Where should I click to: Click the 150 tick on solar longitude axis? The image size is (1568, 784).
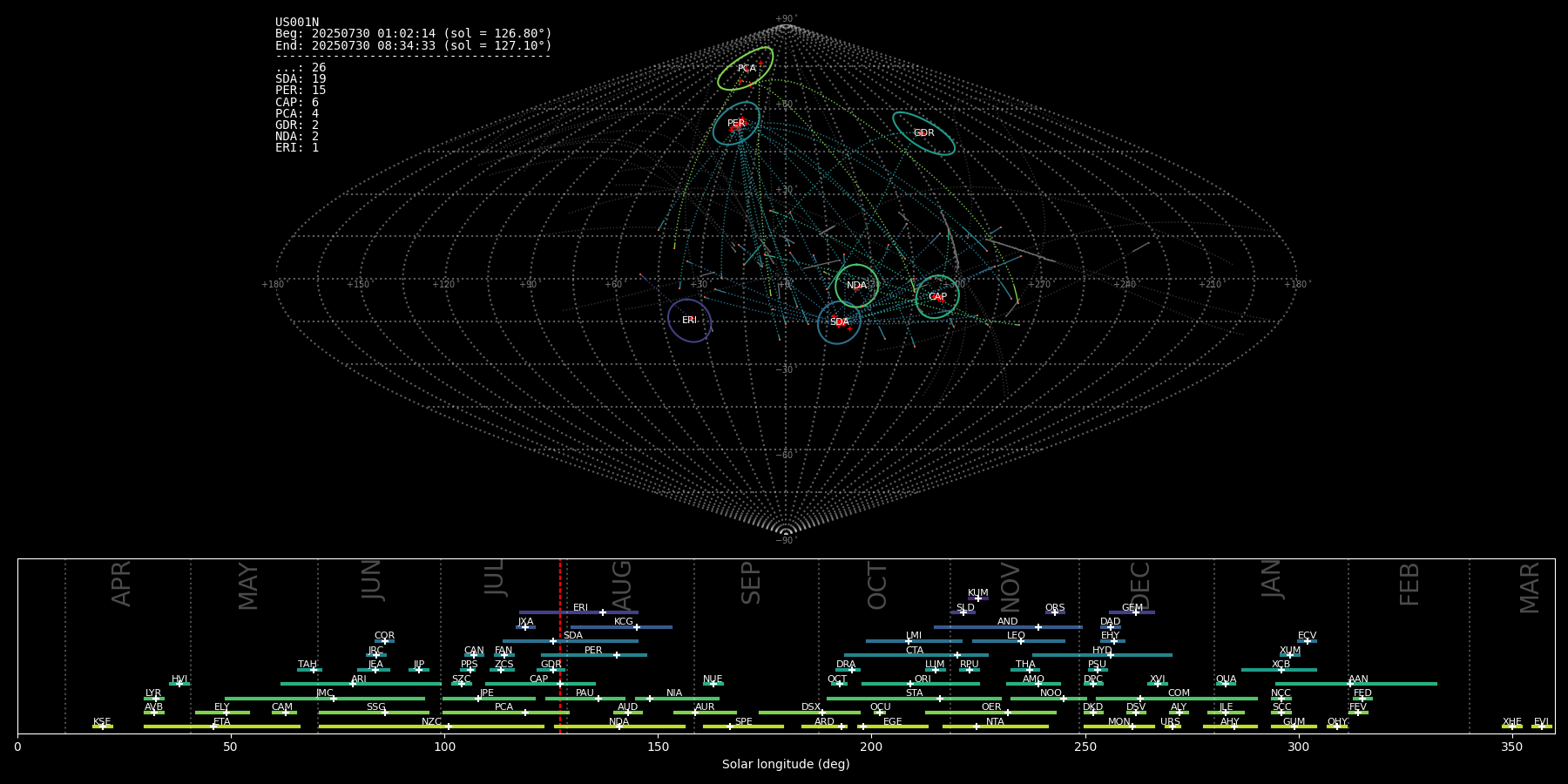[x=658, y=747]
